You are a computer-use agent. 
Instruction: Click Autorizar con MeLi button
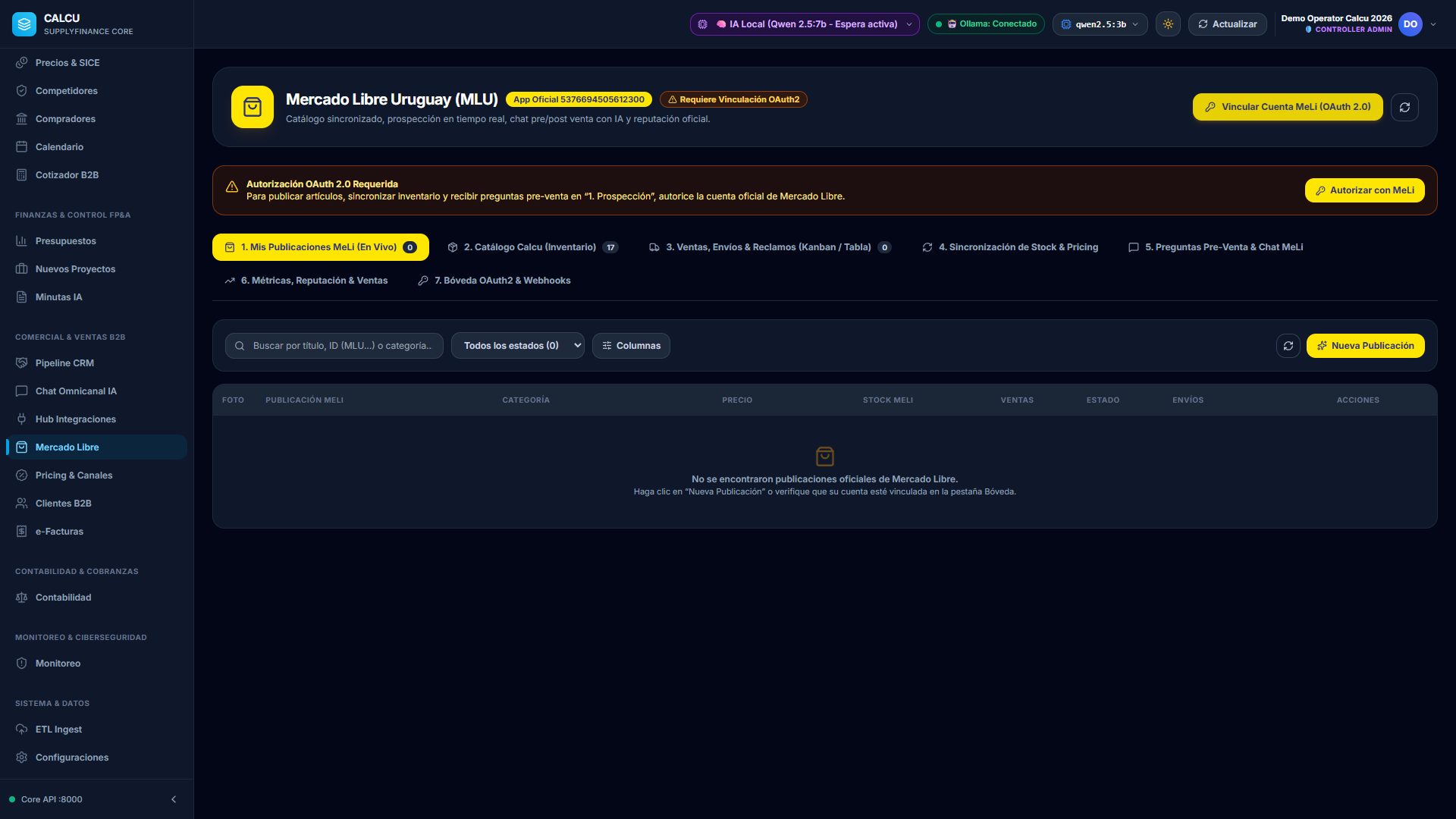click(1364, 190)
